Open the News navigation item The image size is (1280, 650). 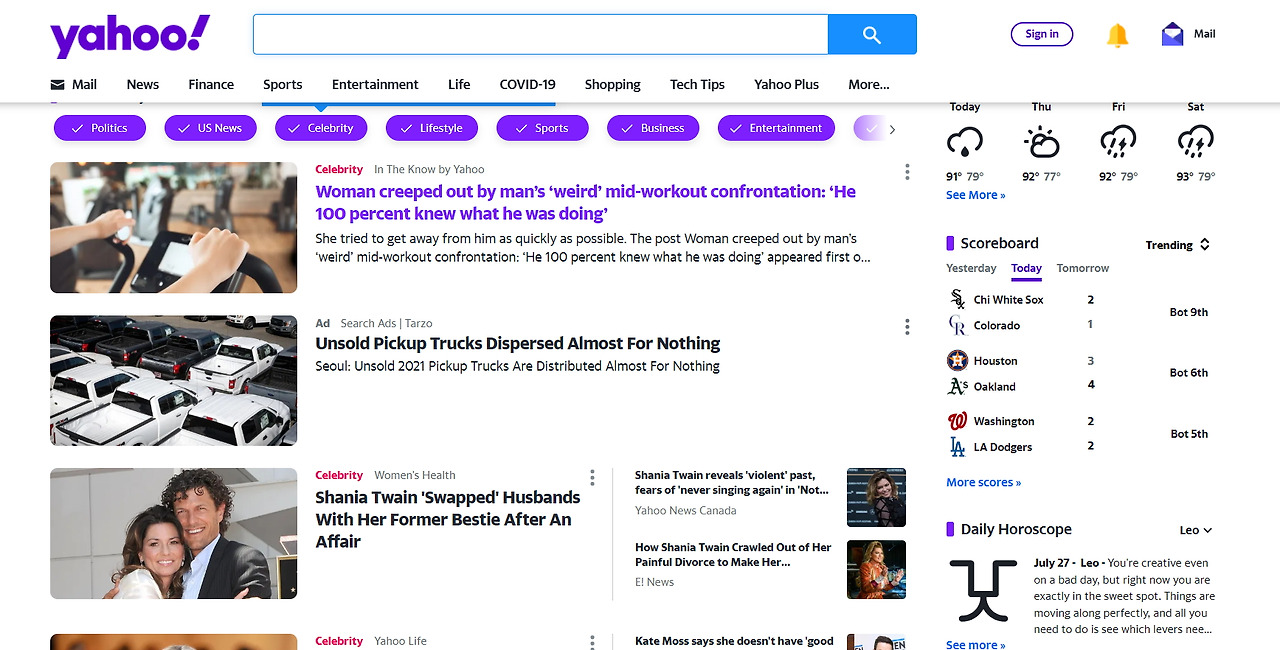pos(143,85)
